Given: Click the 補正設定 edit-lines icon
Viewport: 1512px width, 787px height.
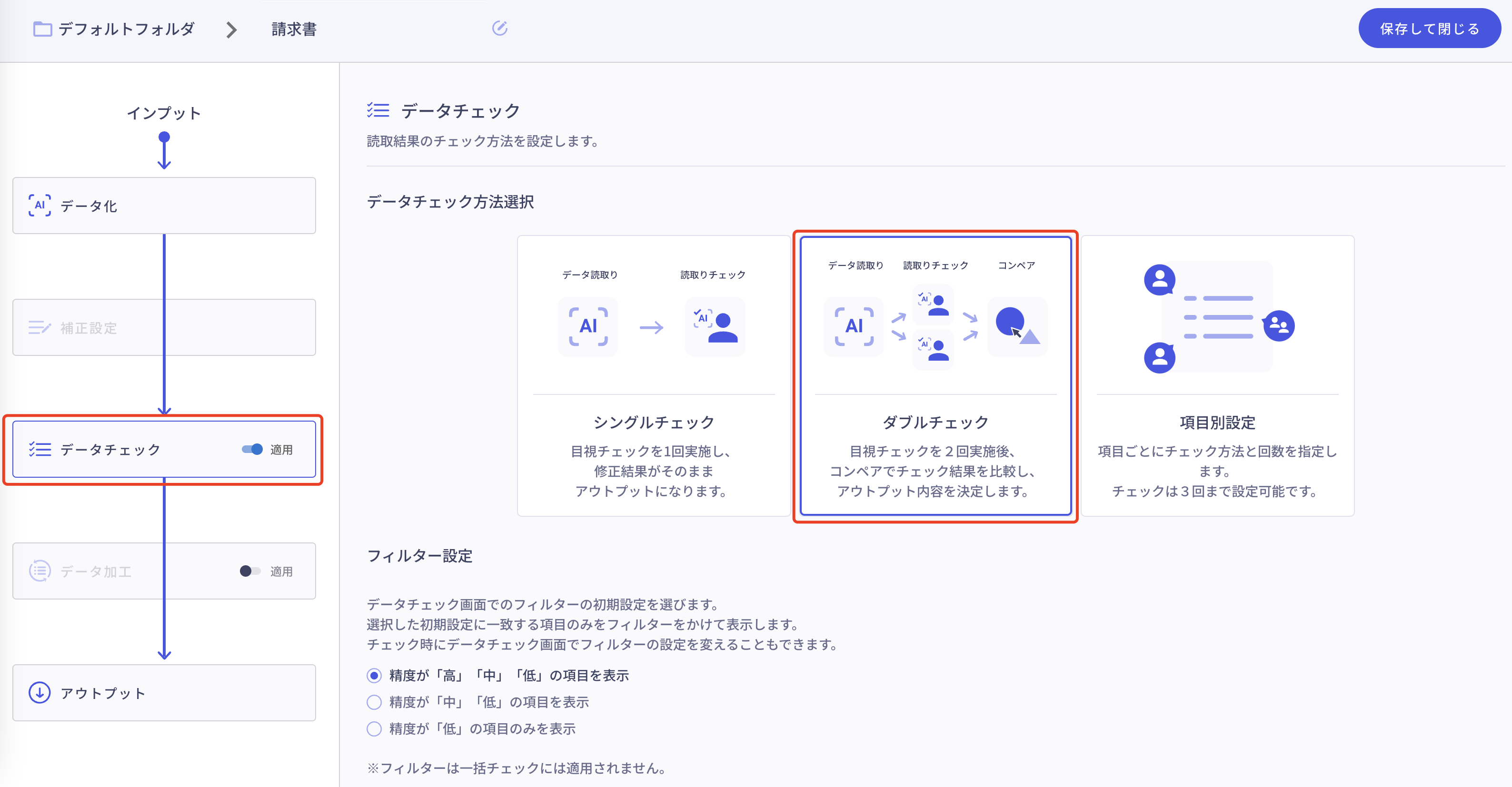Looking at the screenshot, I should pyautogui.click(x=40, y=327).
